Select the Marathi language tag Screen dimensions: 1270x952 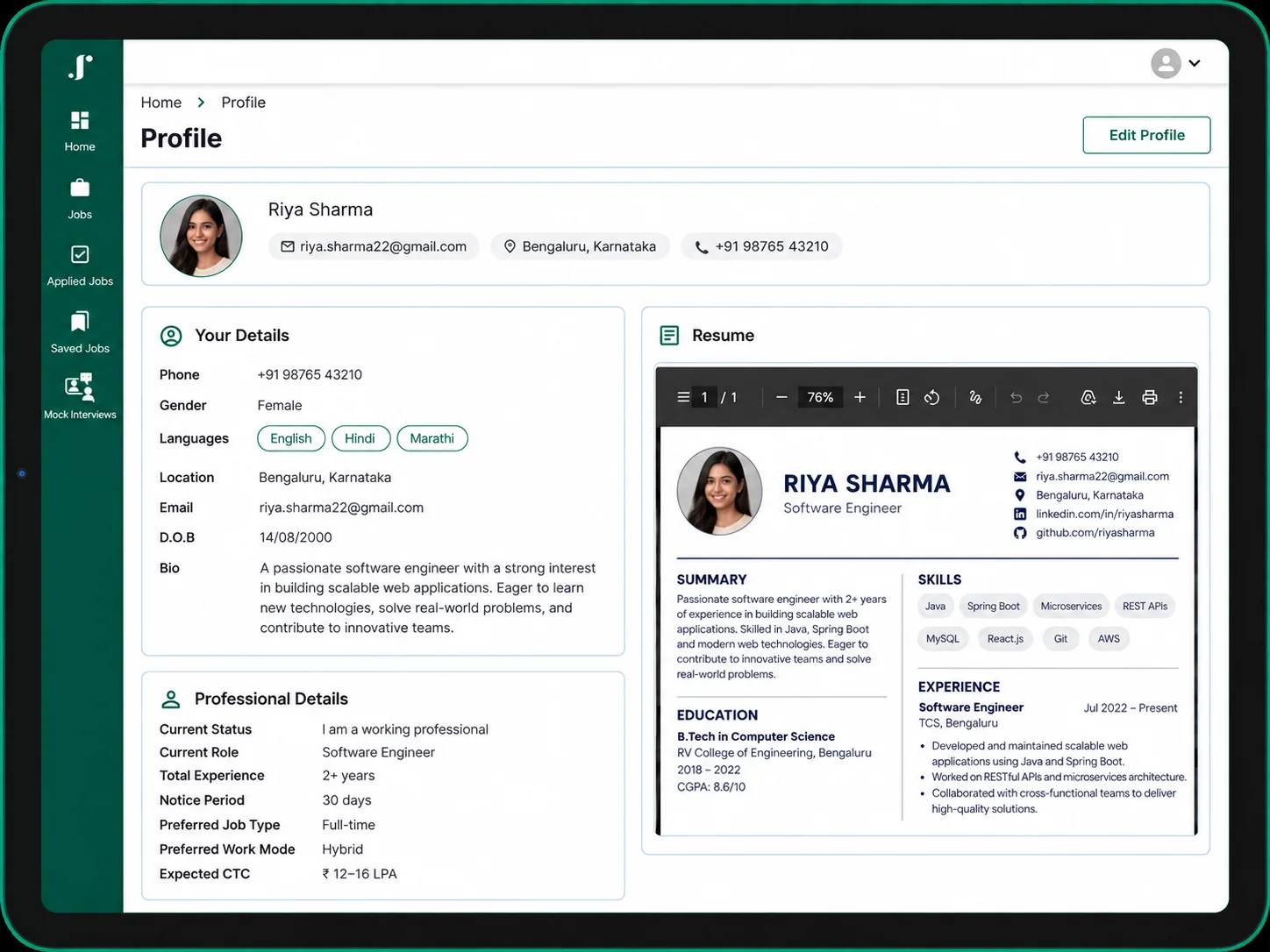pyautogui.click(x=432, y=438)
